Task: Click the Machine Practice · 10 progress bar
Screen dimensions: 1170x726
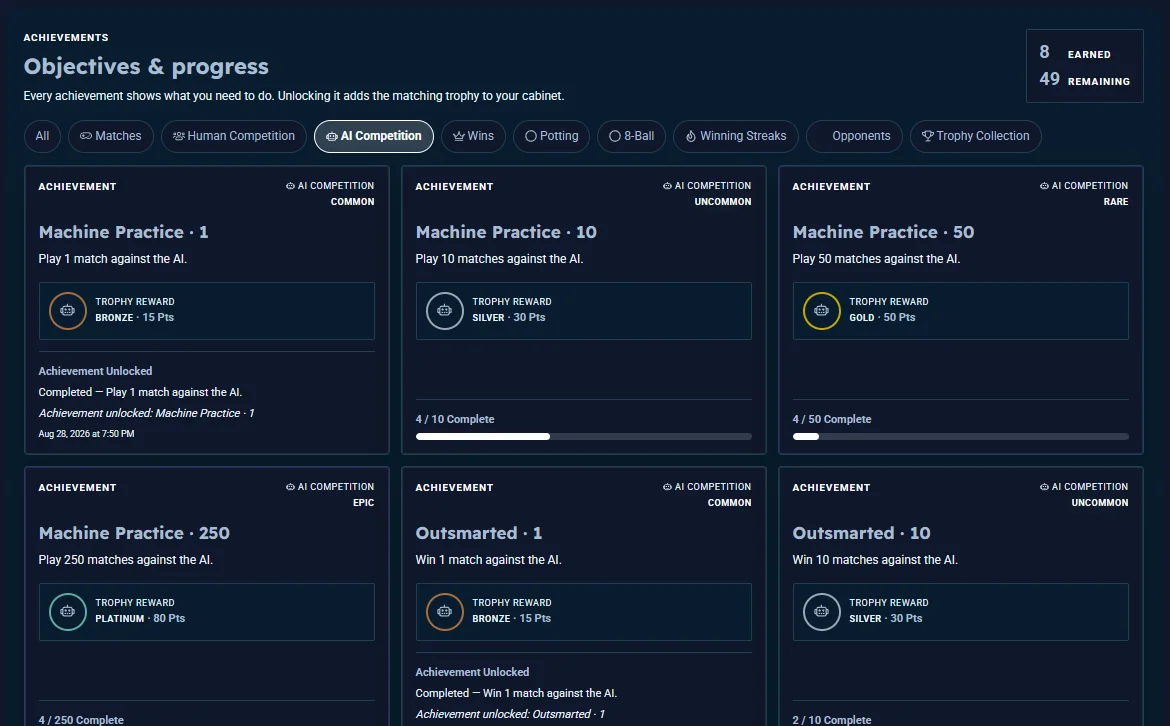Action: [584, 436]
